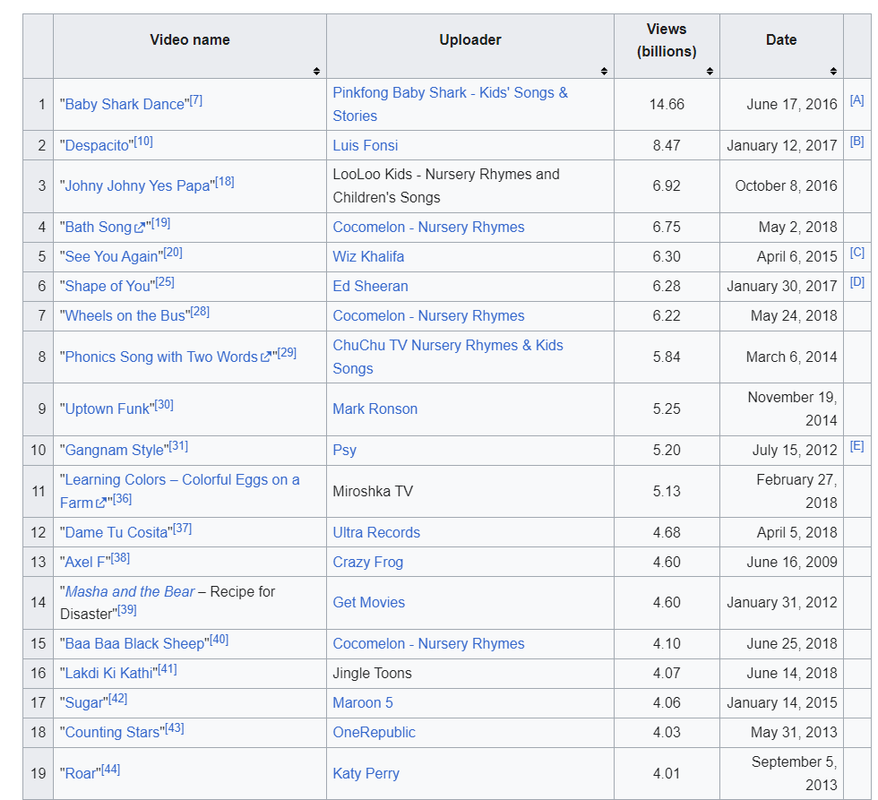This screenshot has width=878, height=800.
Task: Open Maroon 5 uploader link
Action: click(x=363, y=703)
